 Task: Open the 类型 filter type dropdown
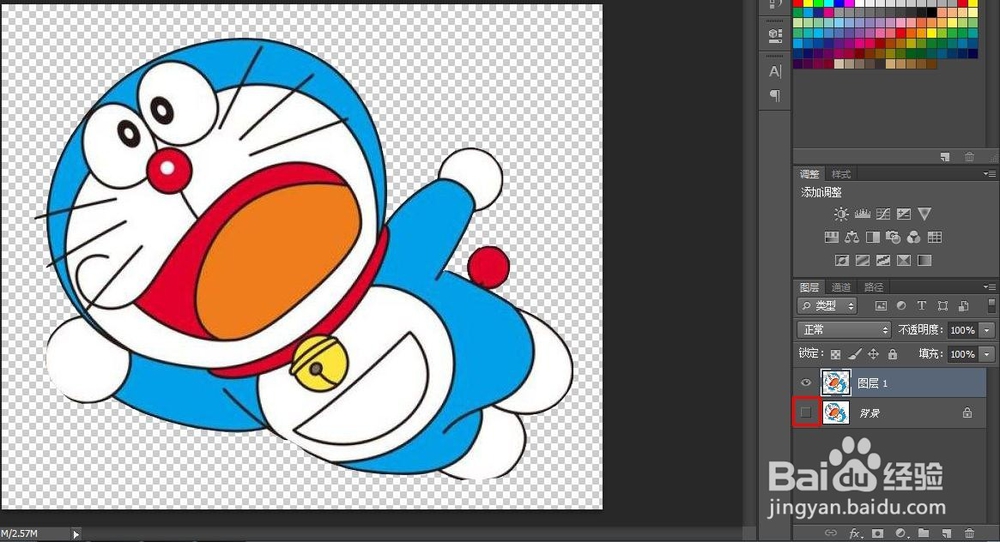click(x=827, y=306)
